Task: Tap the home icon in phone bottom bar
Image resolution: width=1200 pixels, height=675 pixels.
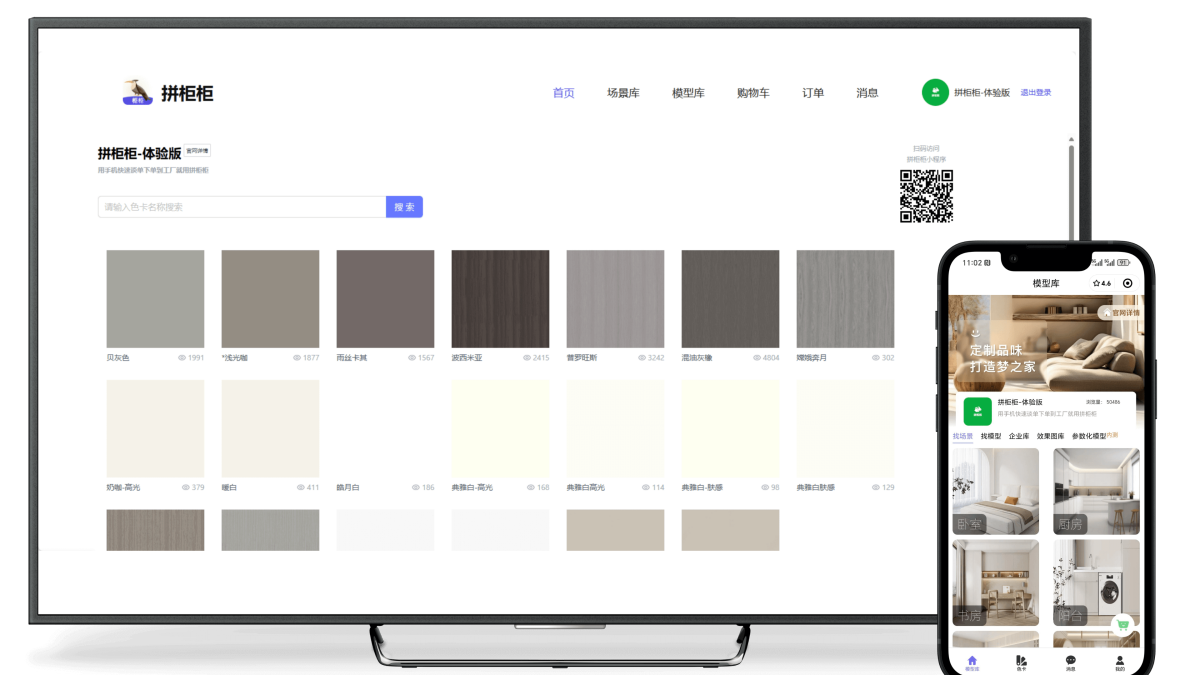Action: point(972,661)
